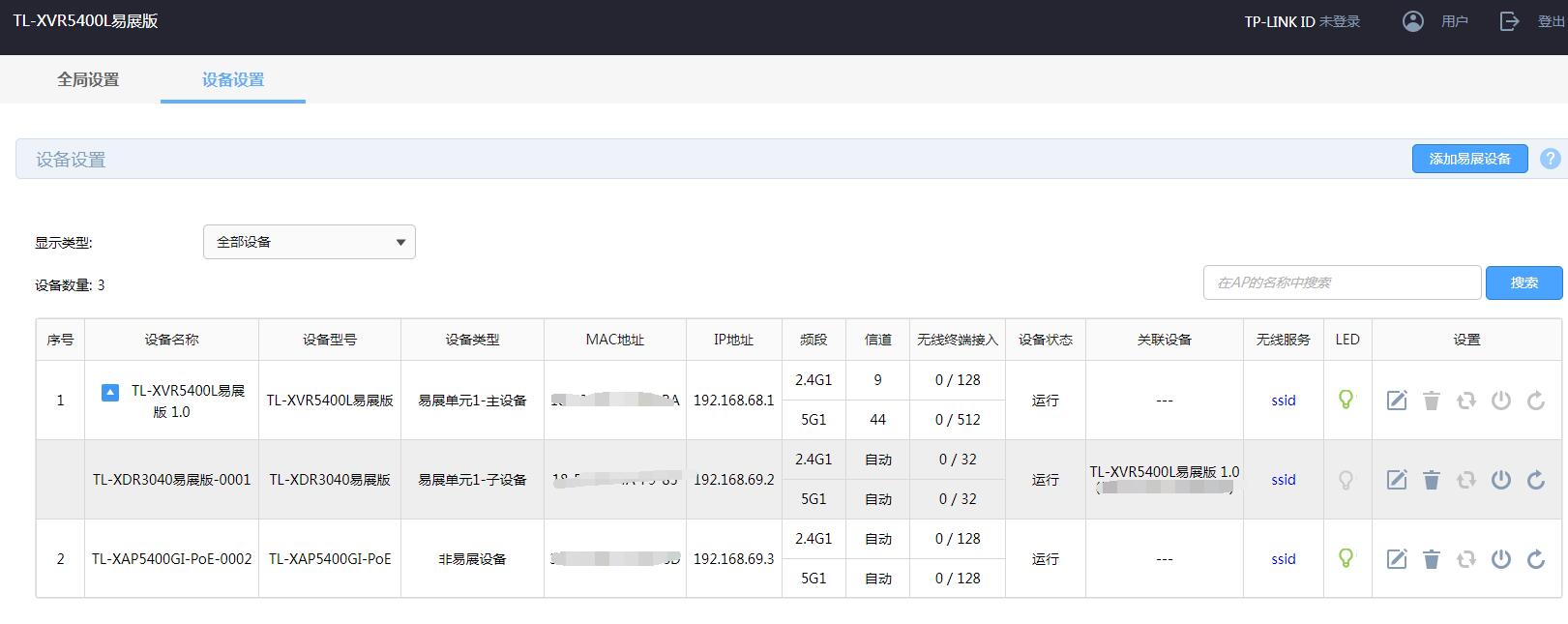This screenshot has height=624, width=1568.
Task: Click the circular-arrow icon for TL-XDR3040易展版-0001
Action: click(1536, 480)
